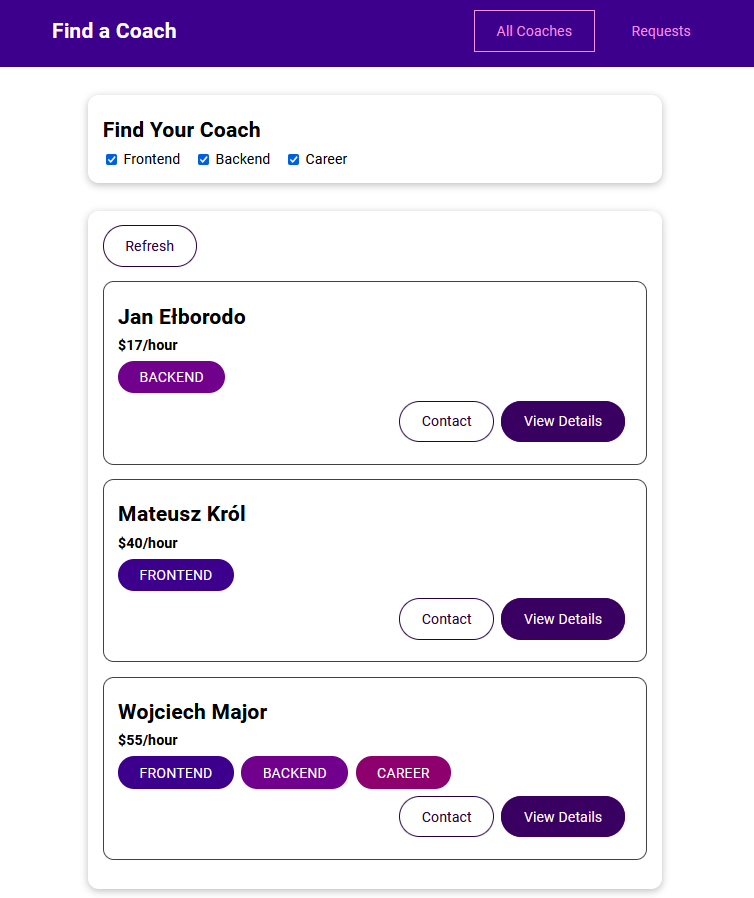The width and height of the screenshot is (754, 898).
Task: View details for Jan Ełborodo
Action: pyautogui.click(x=563, y=421)
